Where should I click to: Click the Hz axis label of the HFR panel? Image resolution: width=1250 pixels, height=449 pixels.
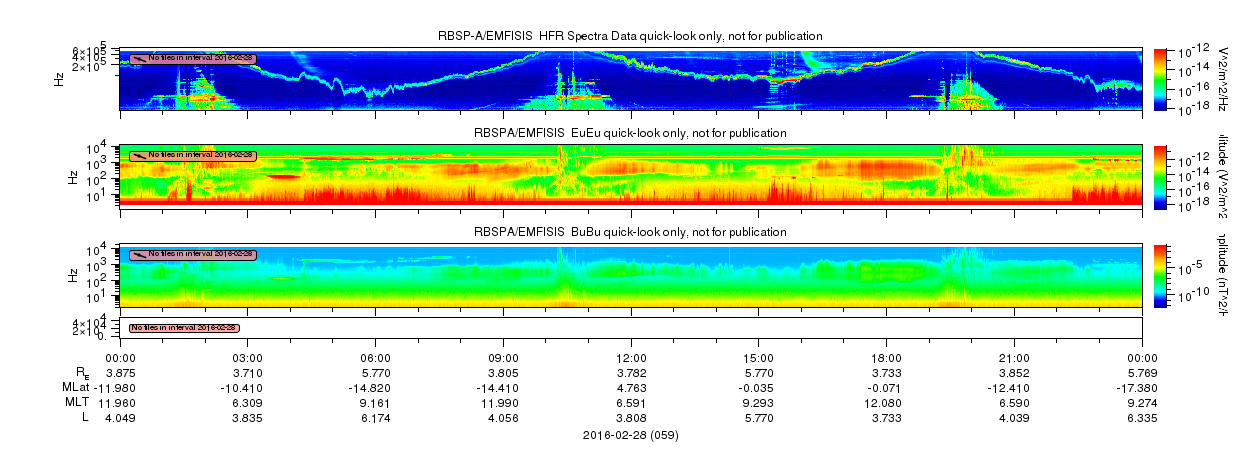[x=61, y=78]
